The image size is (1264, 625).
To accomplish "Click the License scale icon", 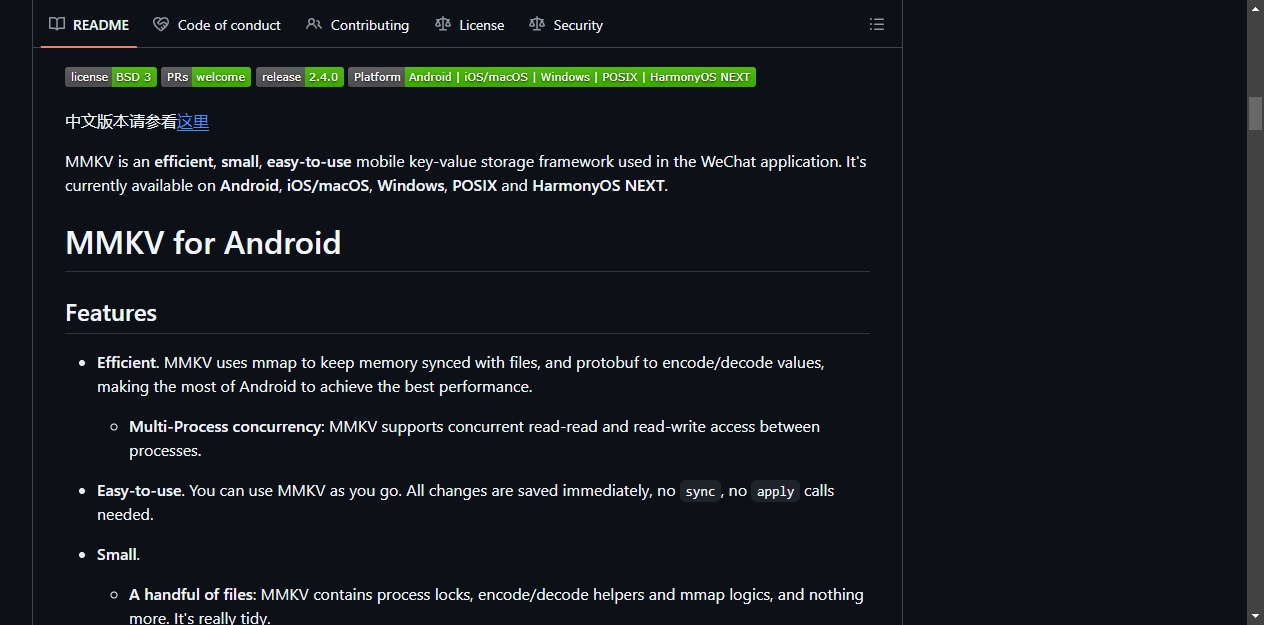I will tap(443, 24).
